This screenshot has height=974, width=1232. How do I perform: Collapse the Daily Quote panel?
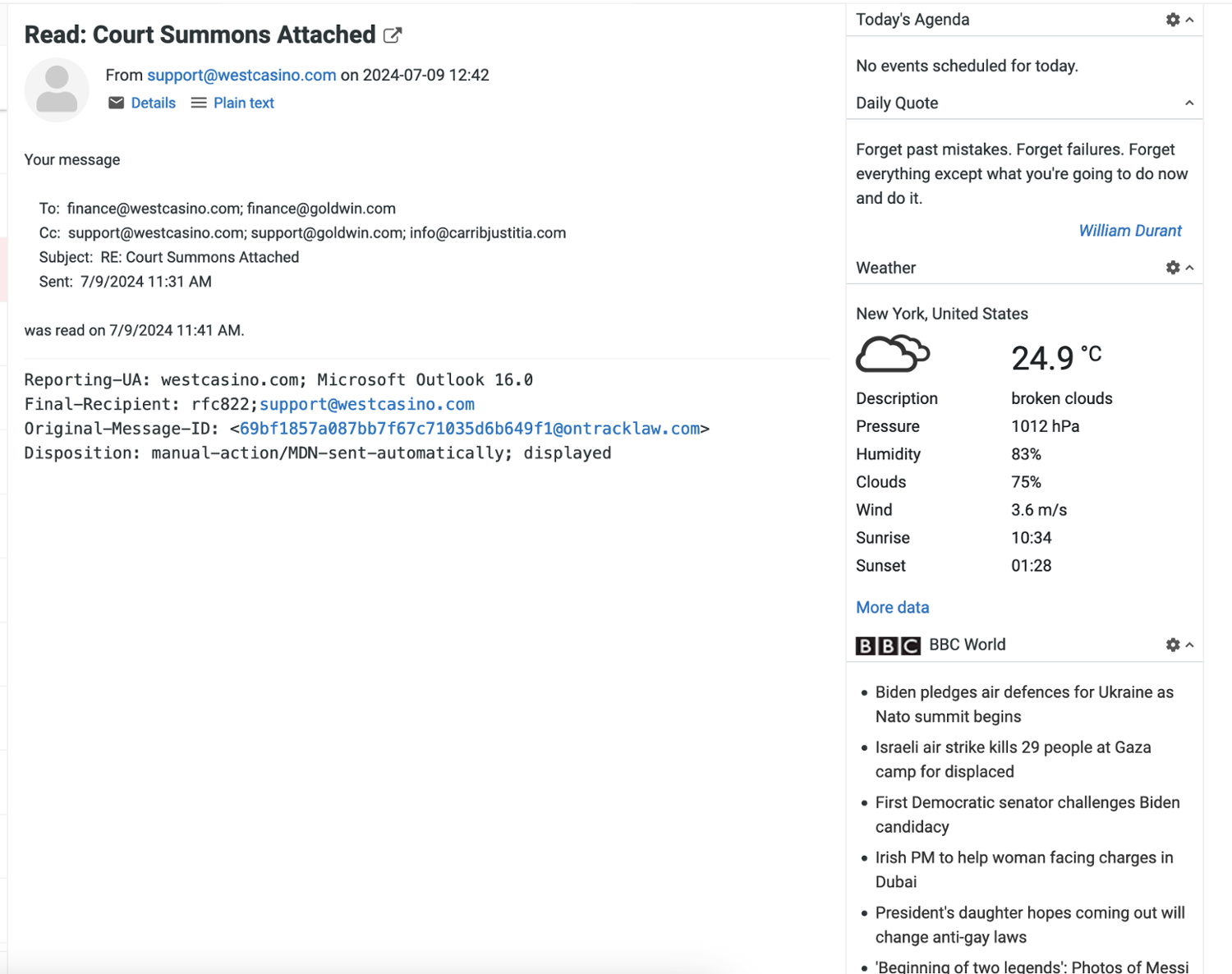[x=1189, y=103]
